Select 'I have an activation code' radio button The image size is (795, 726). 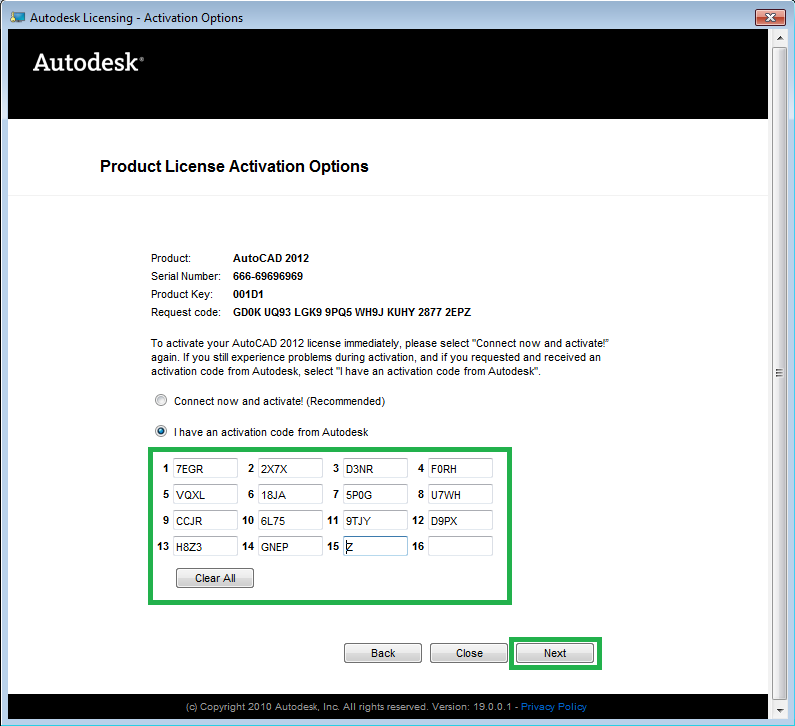pos(161,431)
